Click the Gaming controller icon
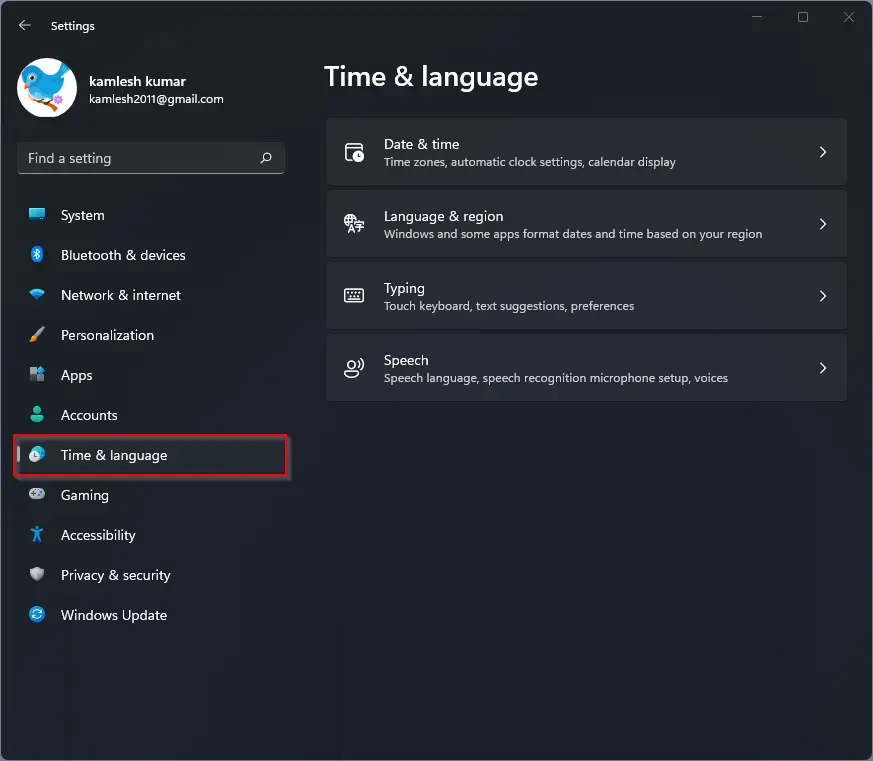This screenshot has width=873, height=761. (37, 494)
